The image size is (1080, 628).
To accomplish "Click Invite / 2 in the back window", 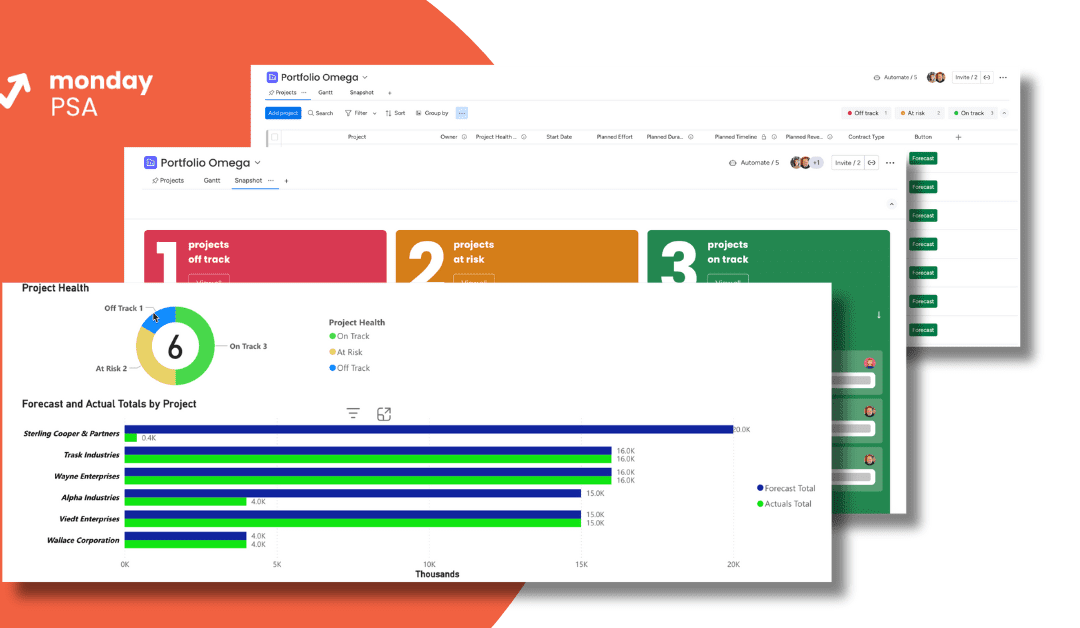I will click(966, 77).
